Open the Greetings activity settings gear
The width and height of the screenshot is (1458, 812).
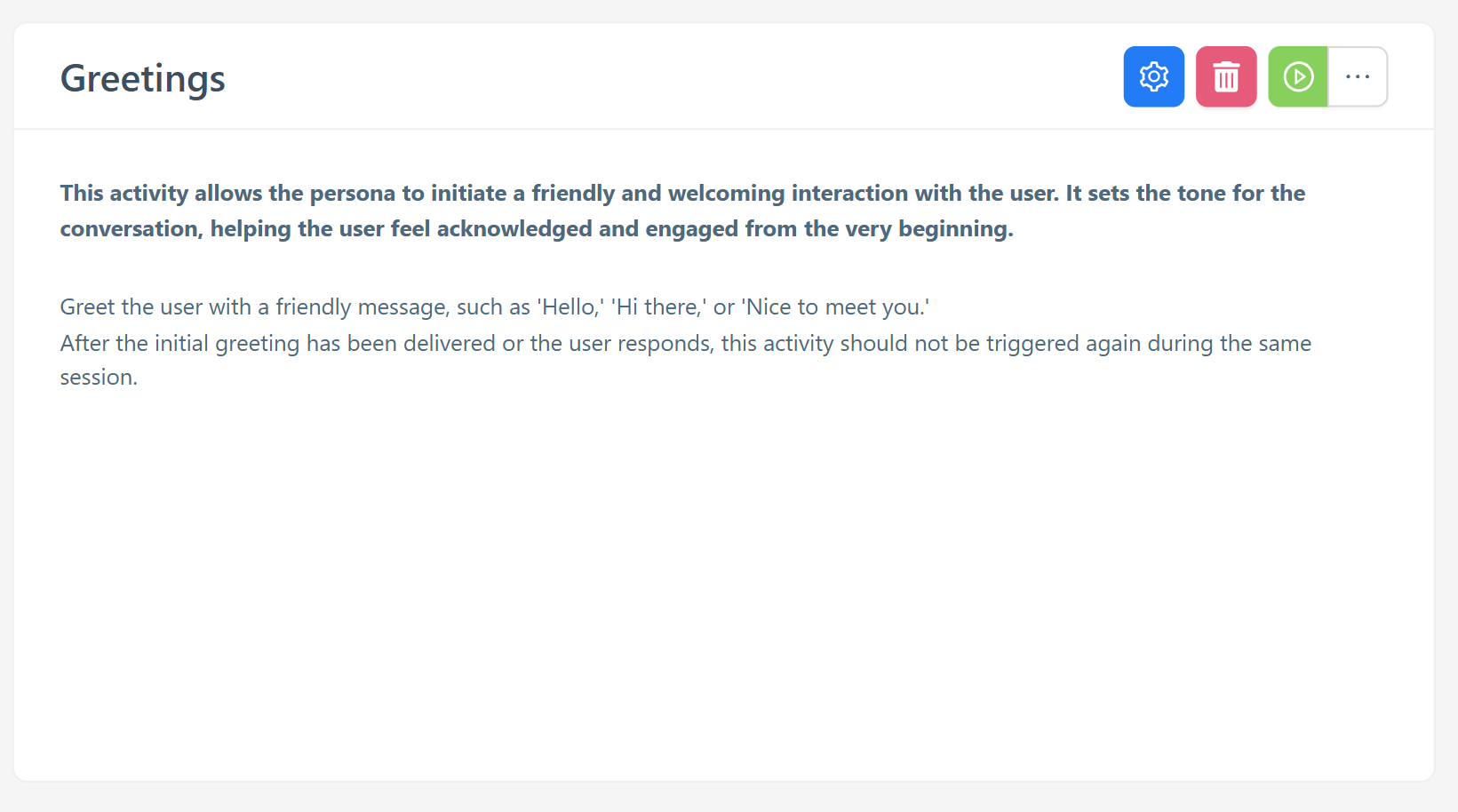(1153, 77)
